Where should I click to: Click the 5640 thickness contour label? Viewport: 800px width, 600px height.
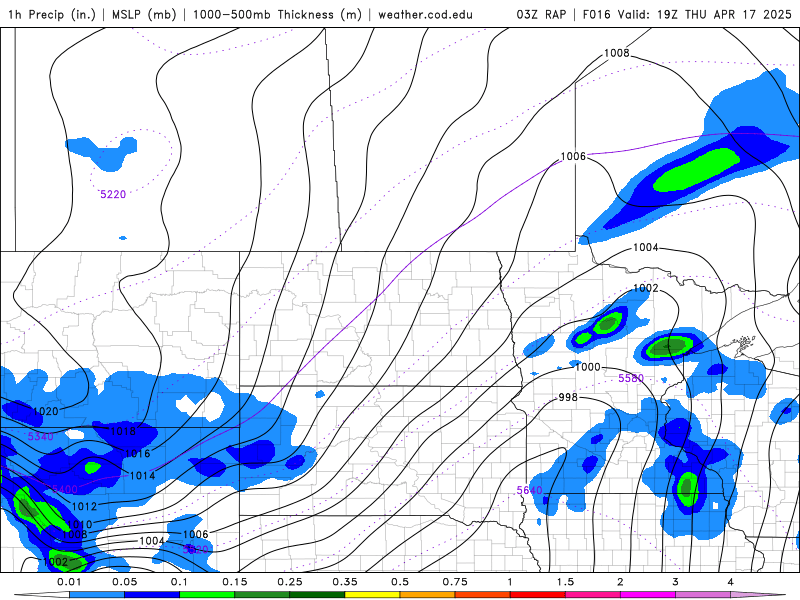coord(529,490)
